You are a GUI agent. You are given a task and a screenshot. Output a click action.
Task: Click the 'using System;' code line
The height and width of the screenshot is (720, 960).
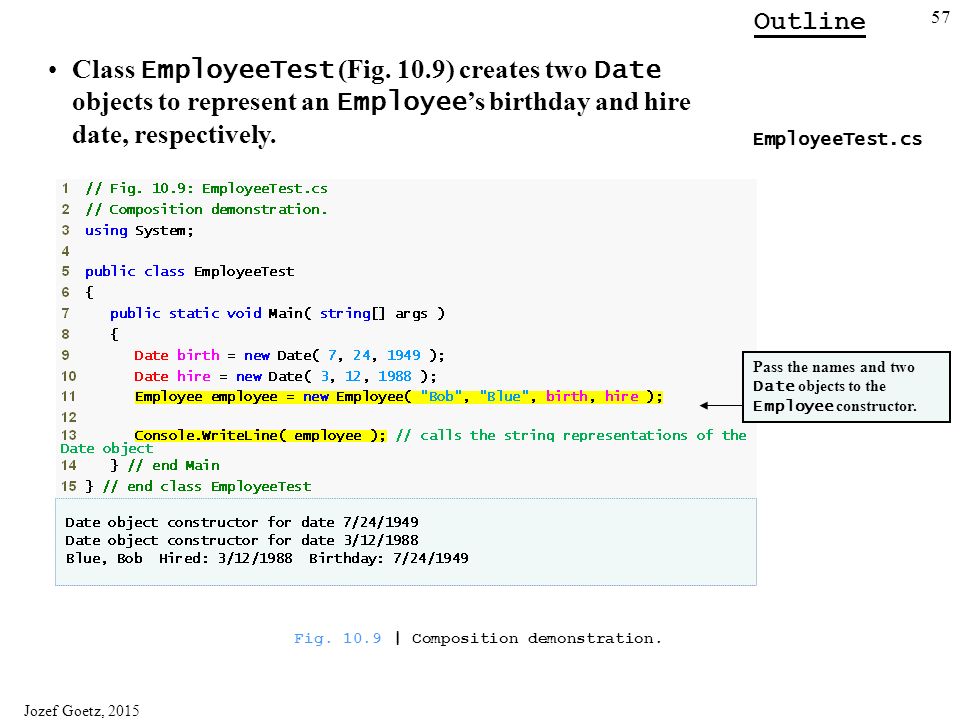(139, 231)
